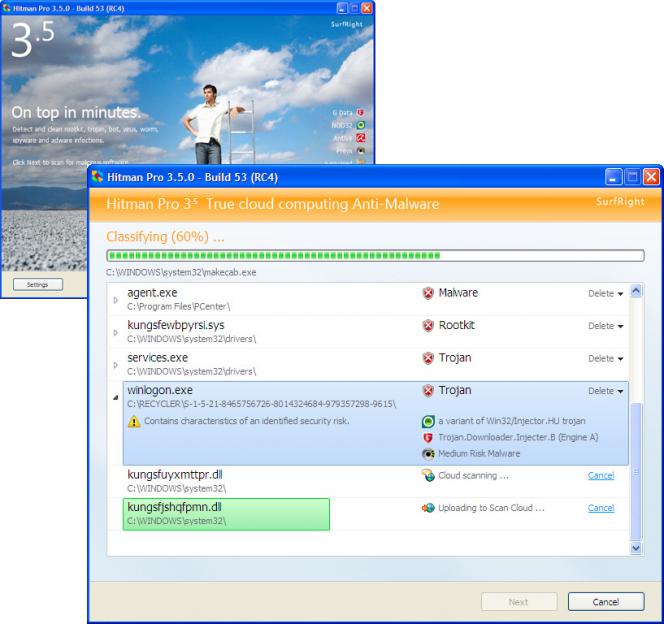This screenshot has width=664, height=624.
Task: Open the Delete dropdown for winlogon.exe
Action: 606,391
